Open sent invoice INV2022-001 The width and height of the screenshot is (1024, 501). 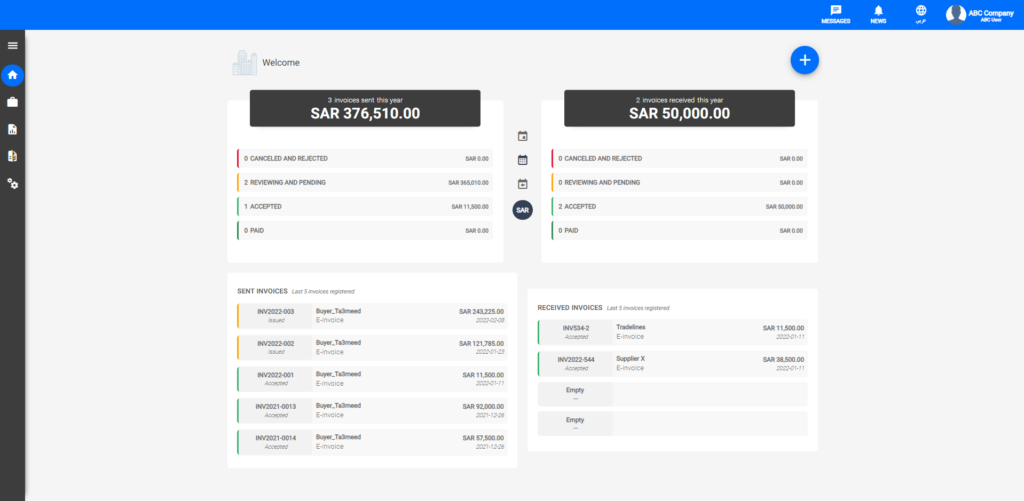click(372, 379)
